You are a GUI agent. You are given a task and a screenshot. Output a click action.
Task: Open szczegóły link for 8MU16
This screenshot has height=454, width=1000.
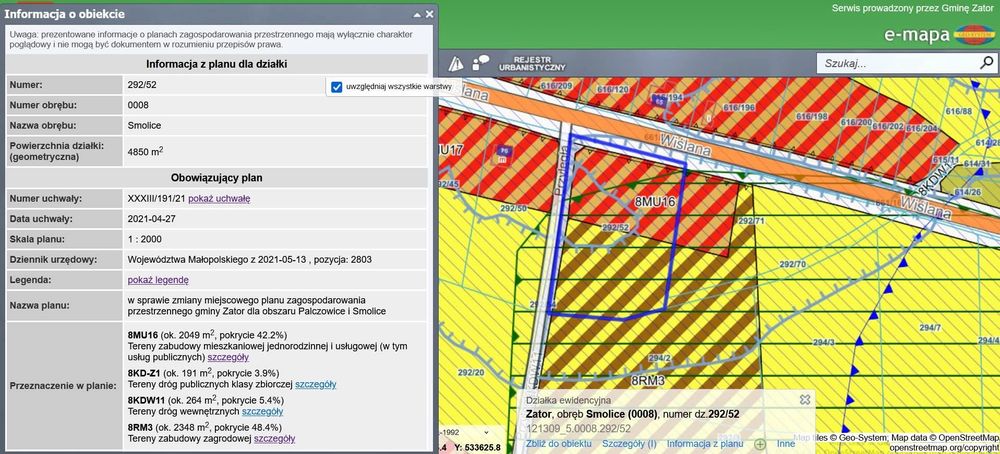click(x=228, y=357)
